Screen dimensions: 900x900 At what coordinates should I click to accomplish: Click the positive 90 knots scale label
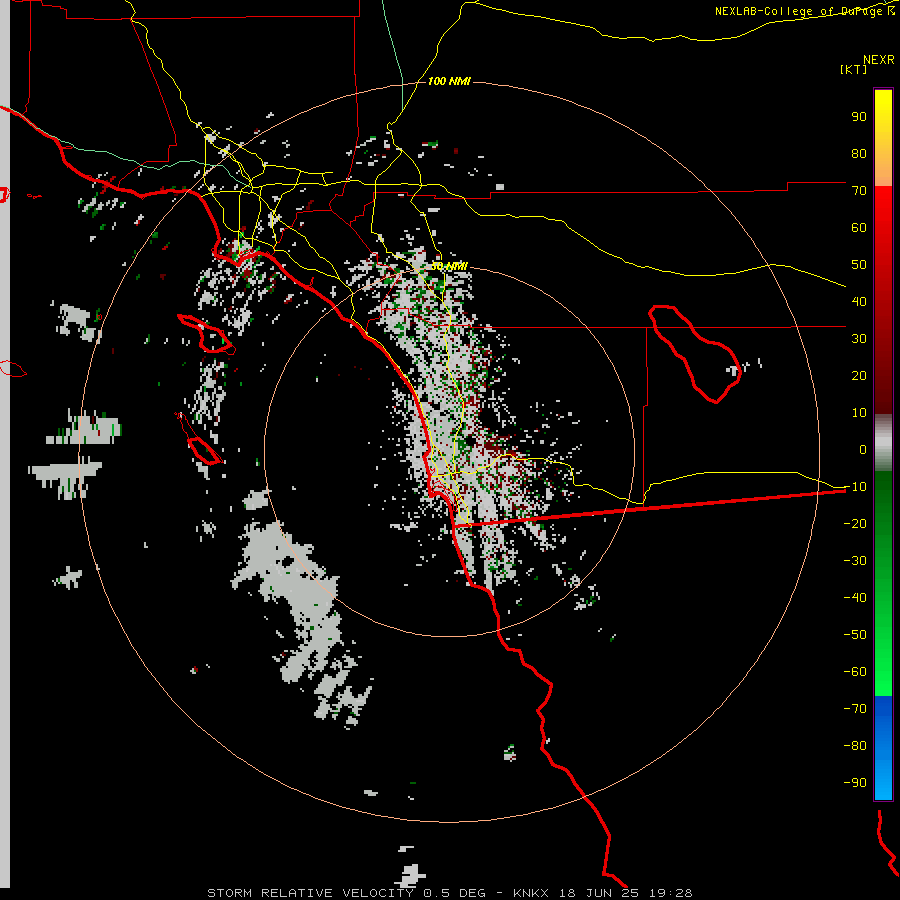[859, 117]
